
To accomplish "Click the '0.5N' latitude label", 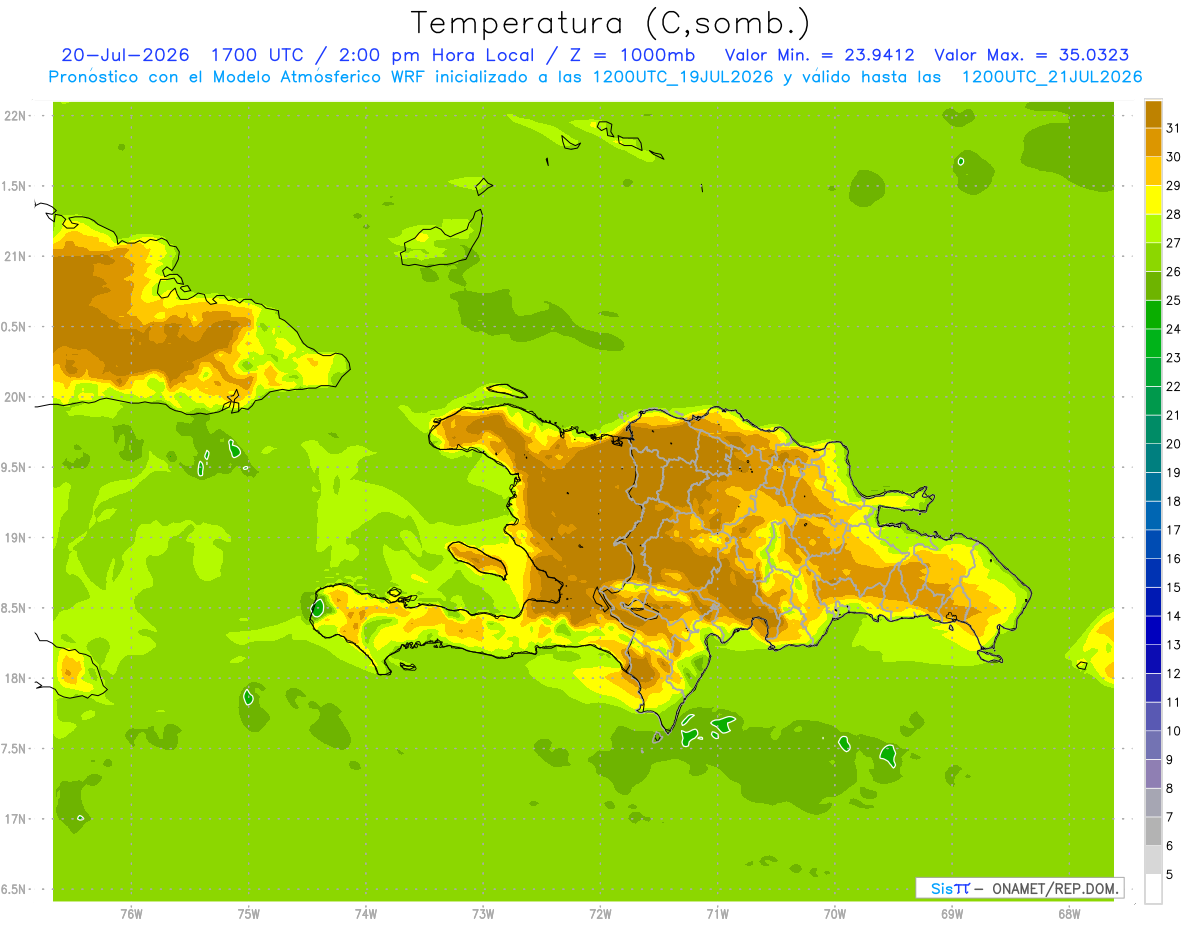I will coord(15,327).
